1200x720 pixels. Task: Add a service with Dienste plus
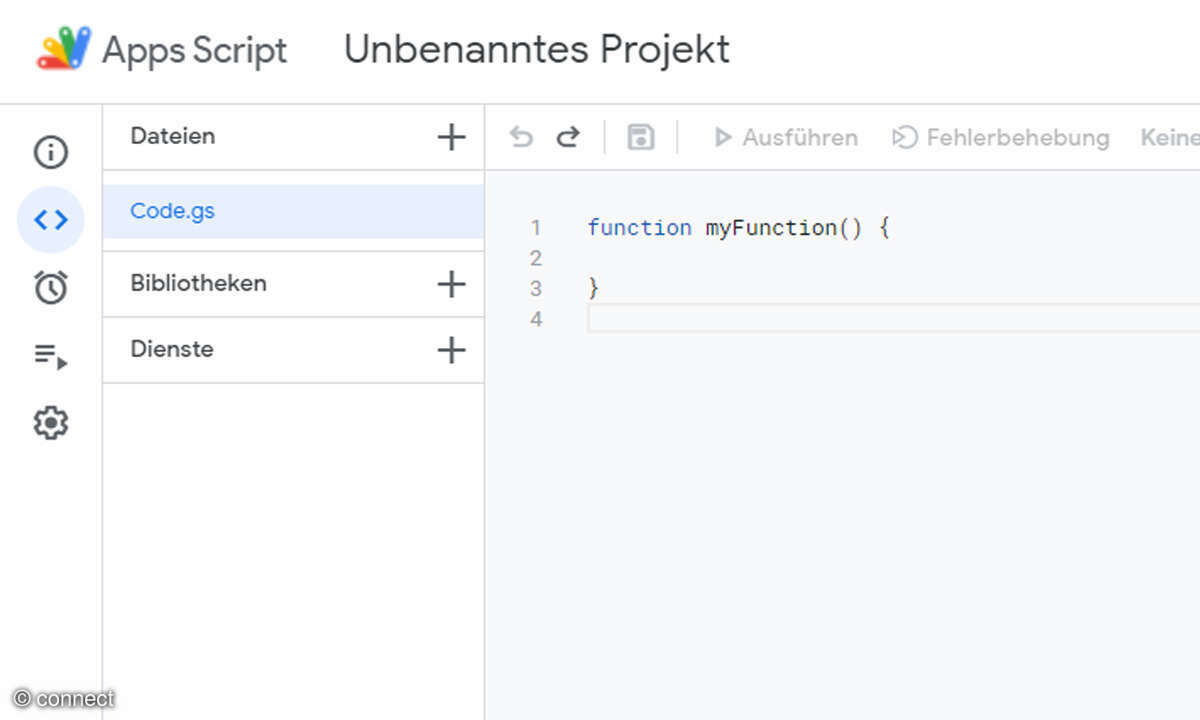click(452, 350)
